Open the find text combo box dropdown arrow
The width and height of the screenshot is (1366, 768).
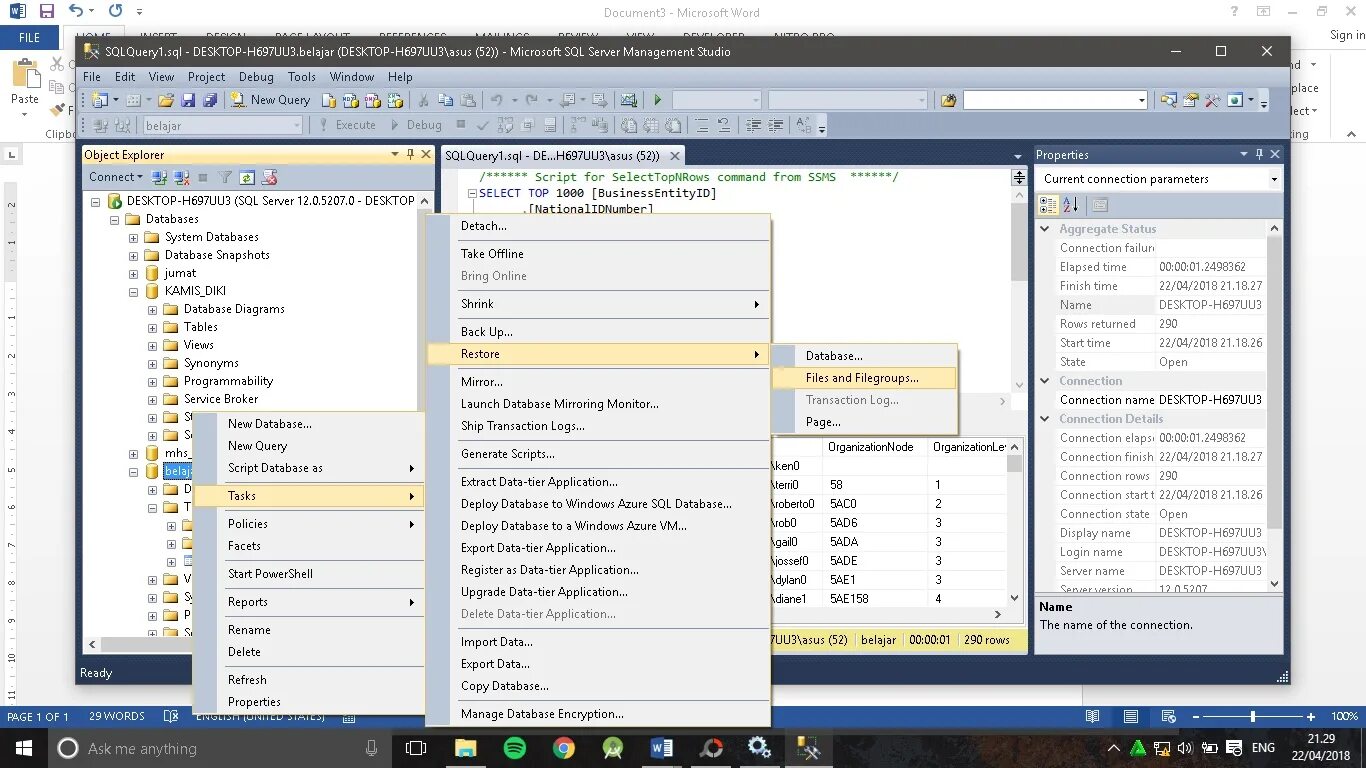pyautogui.click(x=1141, y=100)
